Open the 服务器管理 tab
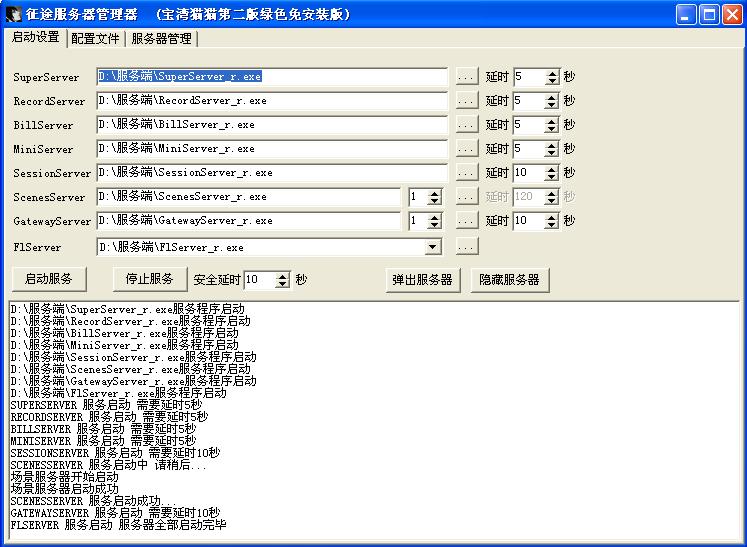 coord(161,39)
